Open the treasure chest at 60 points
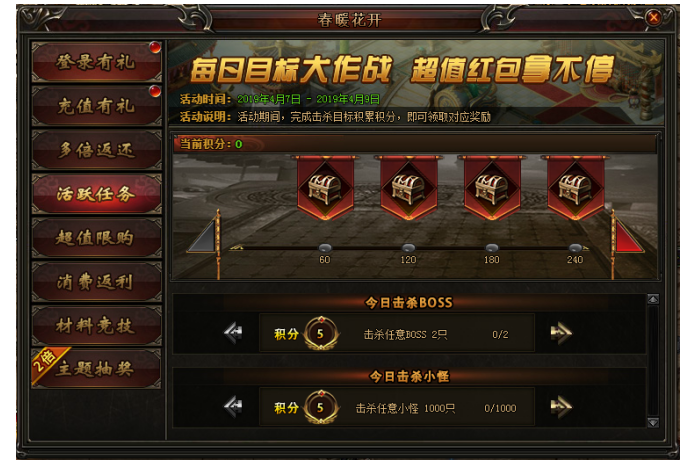This screenshot has width=680, height=468. coord(325,190)
